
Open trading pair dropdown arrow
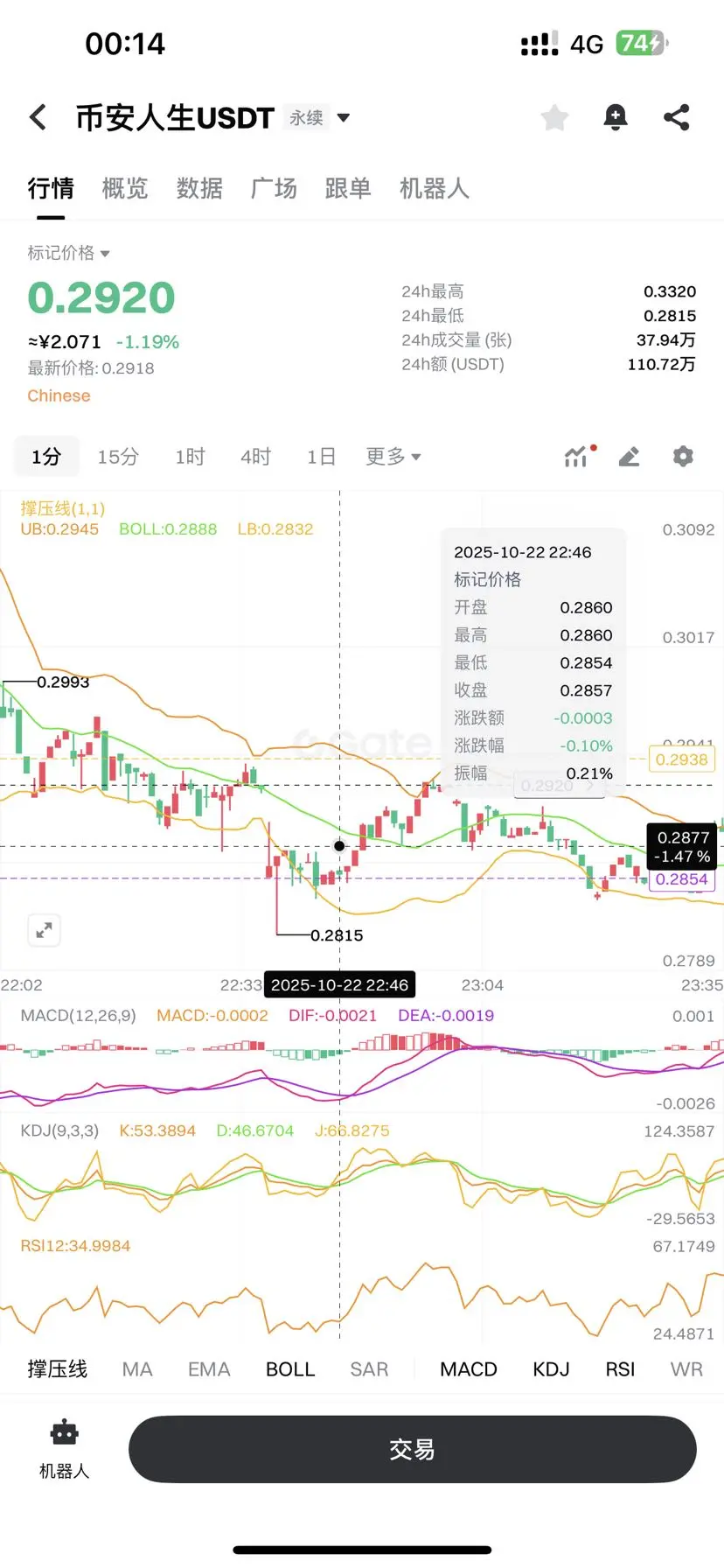(x=344, y=117)
